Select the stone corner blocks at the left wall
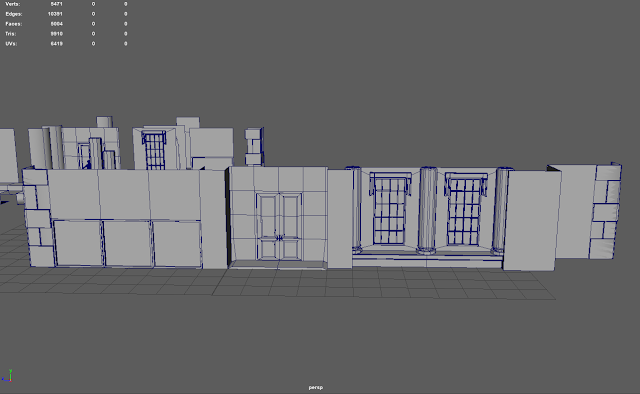This screenshot has height=394, width=640. pos(38,218)
